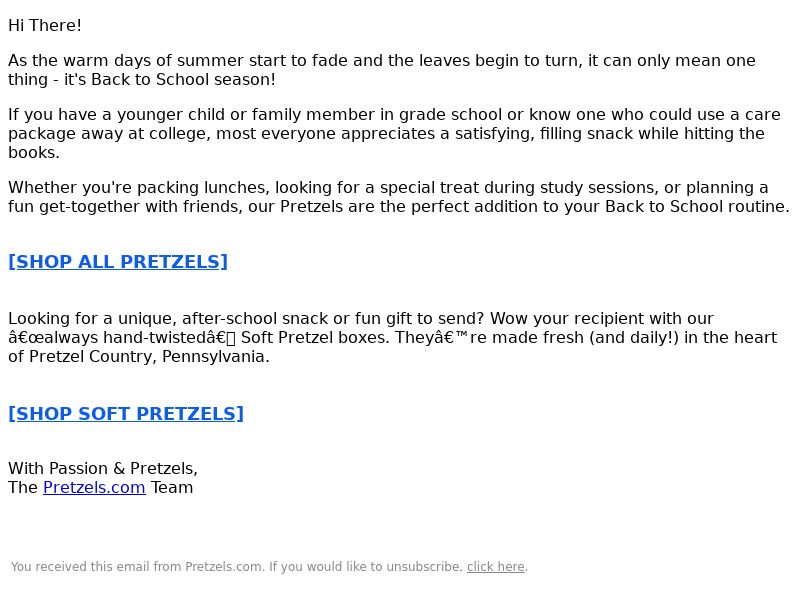Click the unsubscribe "click here" link

pos(496,567)
